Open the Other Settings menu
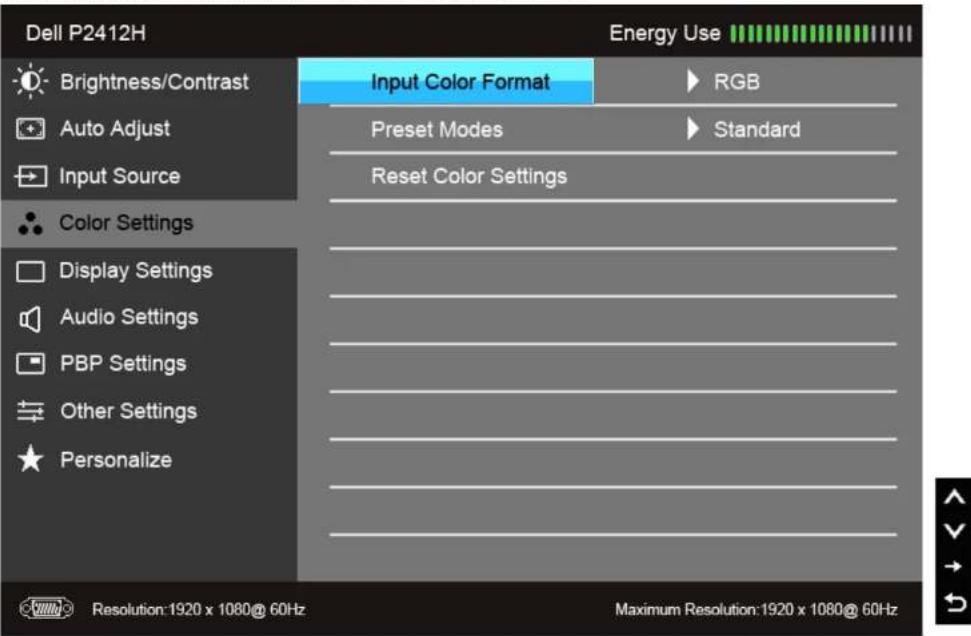 [149, 411]
